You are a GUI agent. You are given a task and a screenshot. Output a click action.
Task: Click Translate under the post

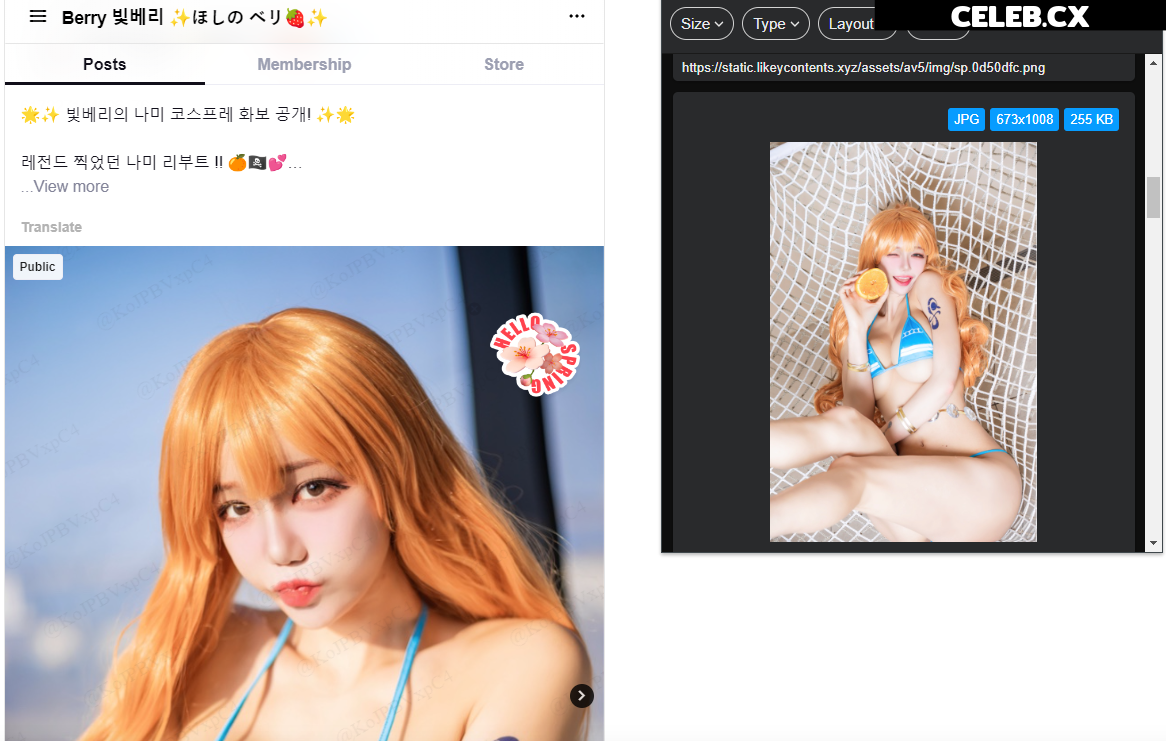[x=51, y=227]
